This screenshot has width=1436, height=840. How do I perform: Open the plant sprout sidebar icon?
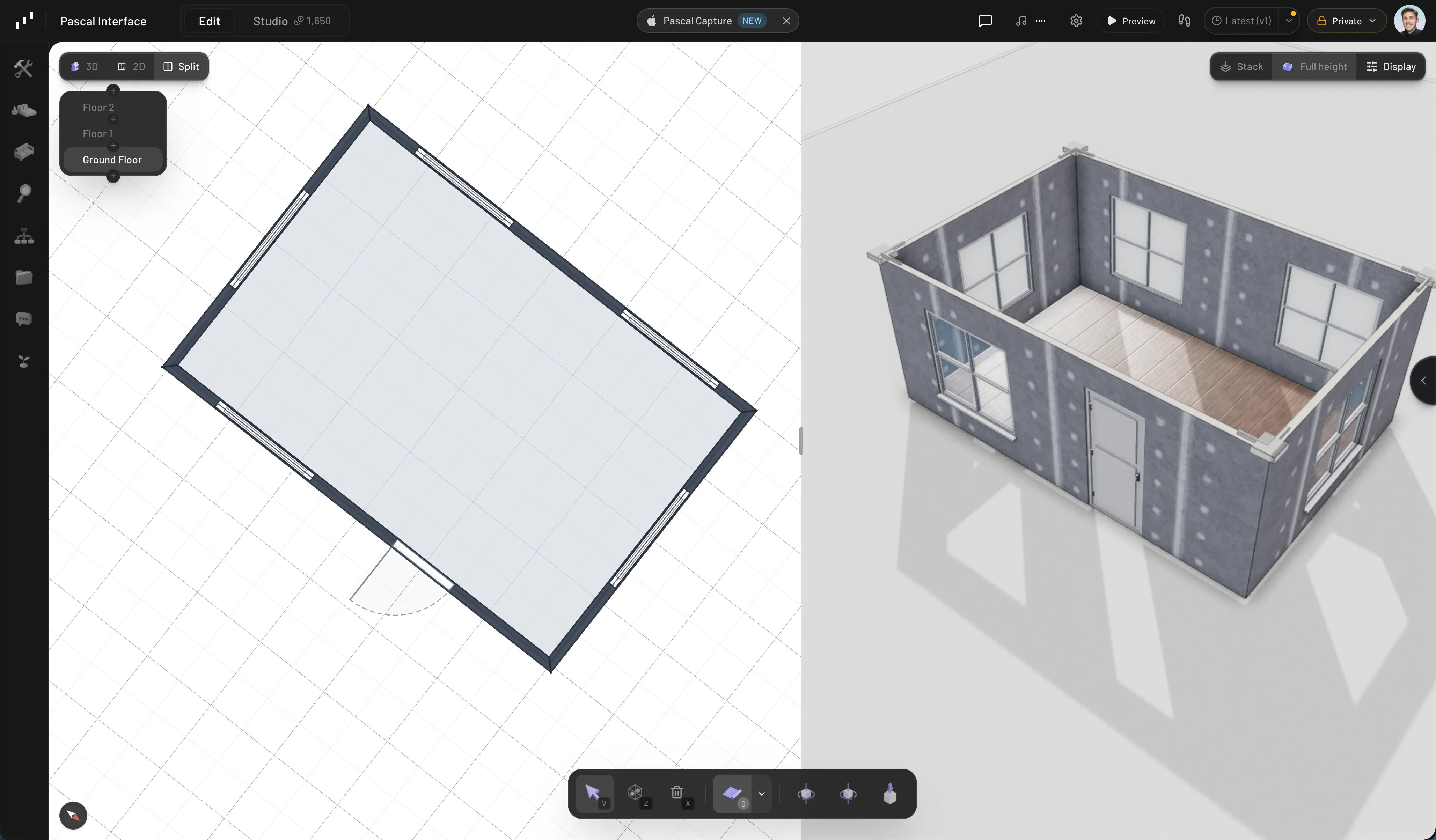tap(23, 361)
